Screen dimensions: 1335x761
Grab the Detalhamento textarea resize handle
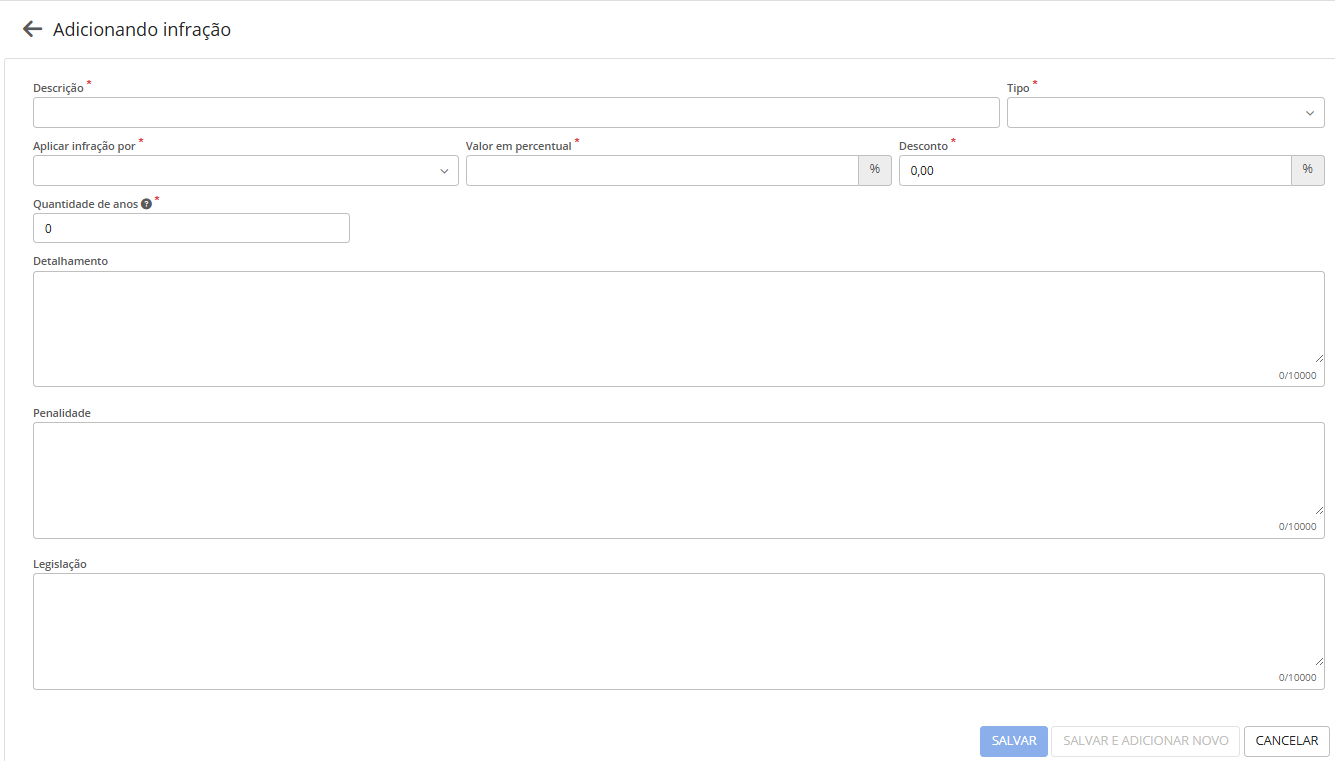click(1318, 357)
